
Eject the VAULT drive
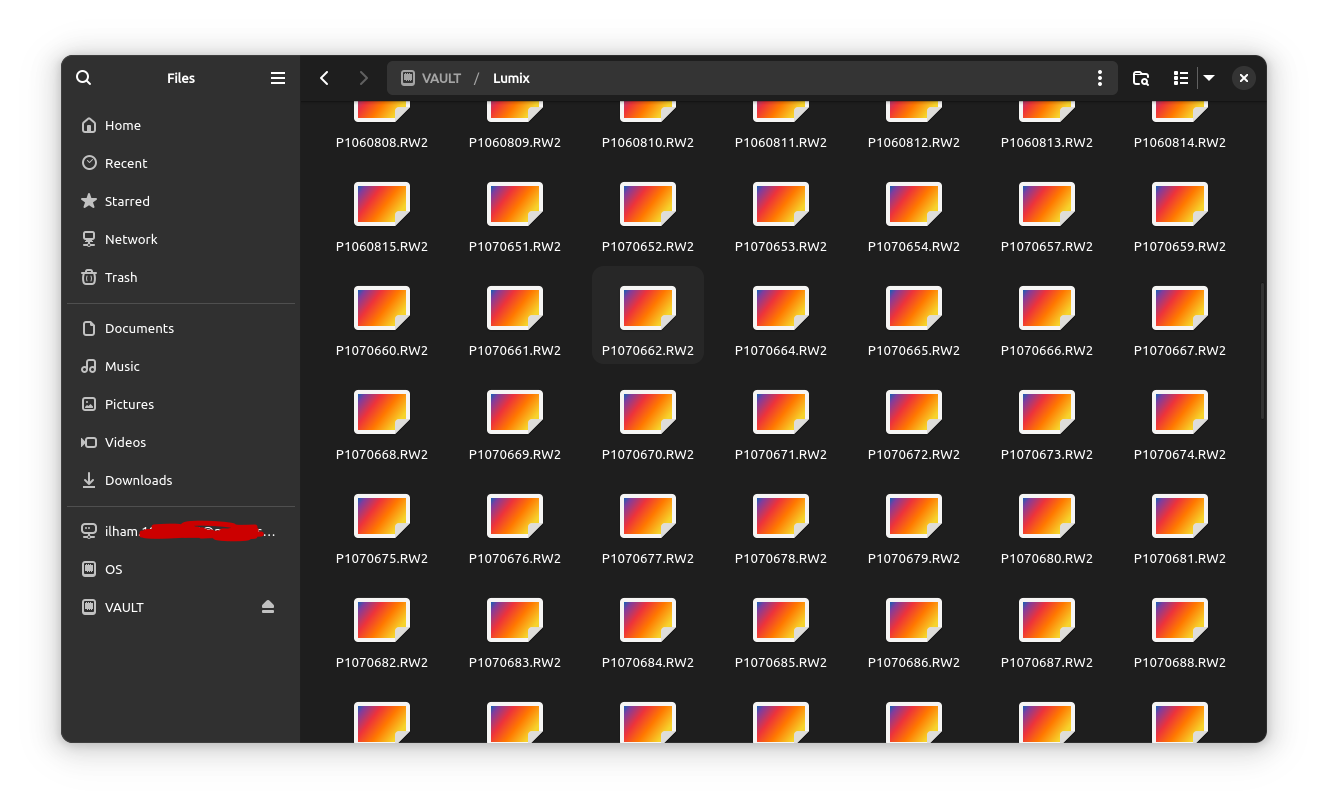coord(268,607)
